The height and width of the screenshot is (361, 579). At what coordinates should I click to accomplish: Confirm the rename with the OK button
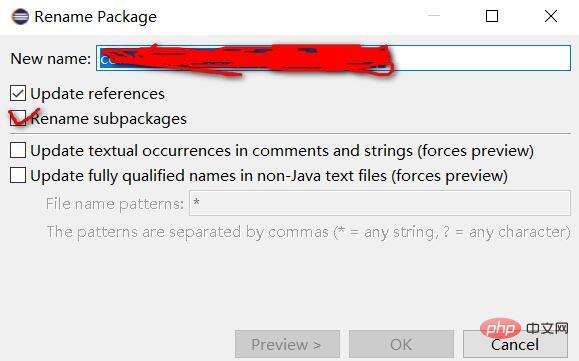401,344
